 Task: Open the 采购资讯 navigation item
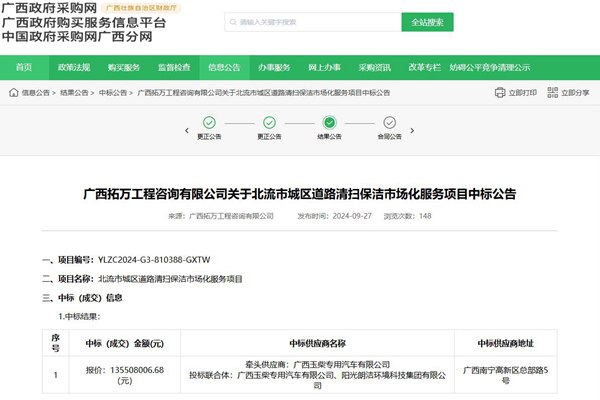pyautogui.click(x=374, y=67)
